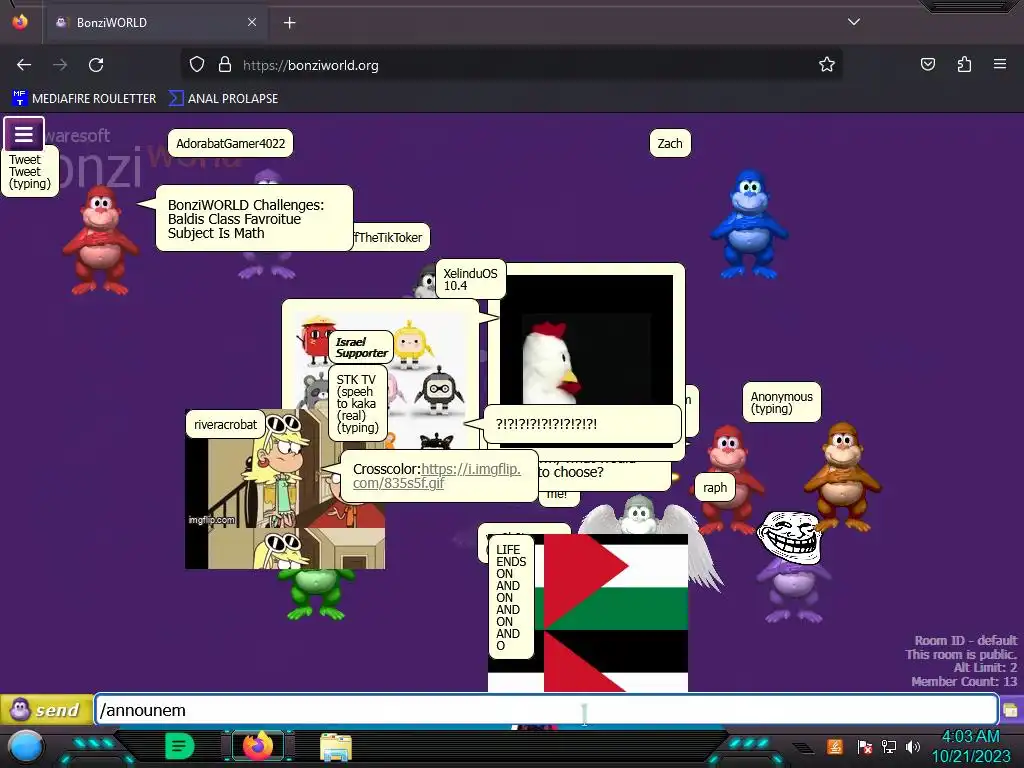Click the green Bonzi character

coord(315,594)
